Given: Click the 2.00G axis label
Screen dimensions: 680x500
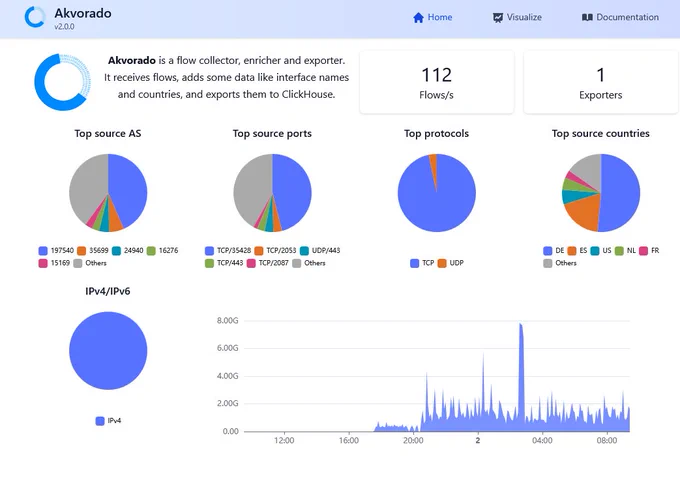Looking at the screenshot, I should tap(228, 404).
